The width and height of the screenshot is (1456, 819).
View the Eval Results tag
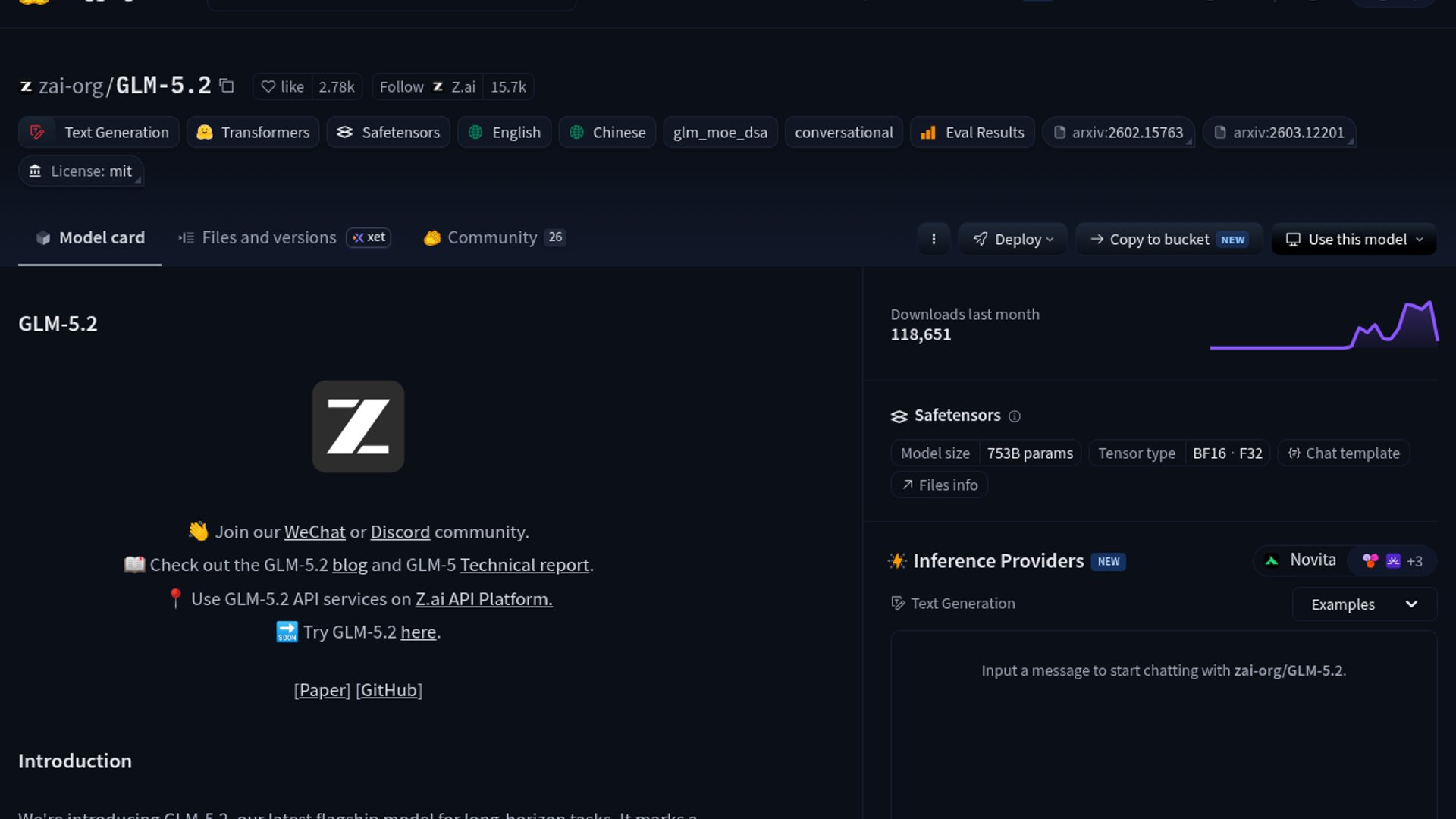pyautogui.click(x=972, y=133)
